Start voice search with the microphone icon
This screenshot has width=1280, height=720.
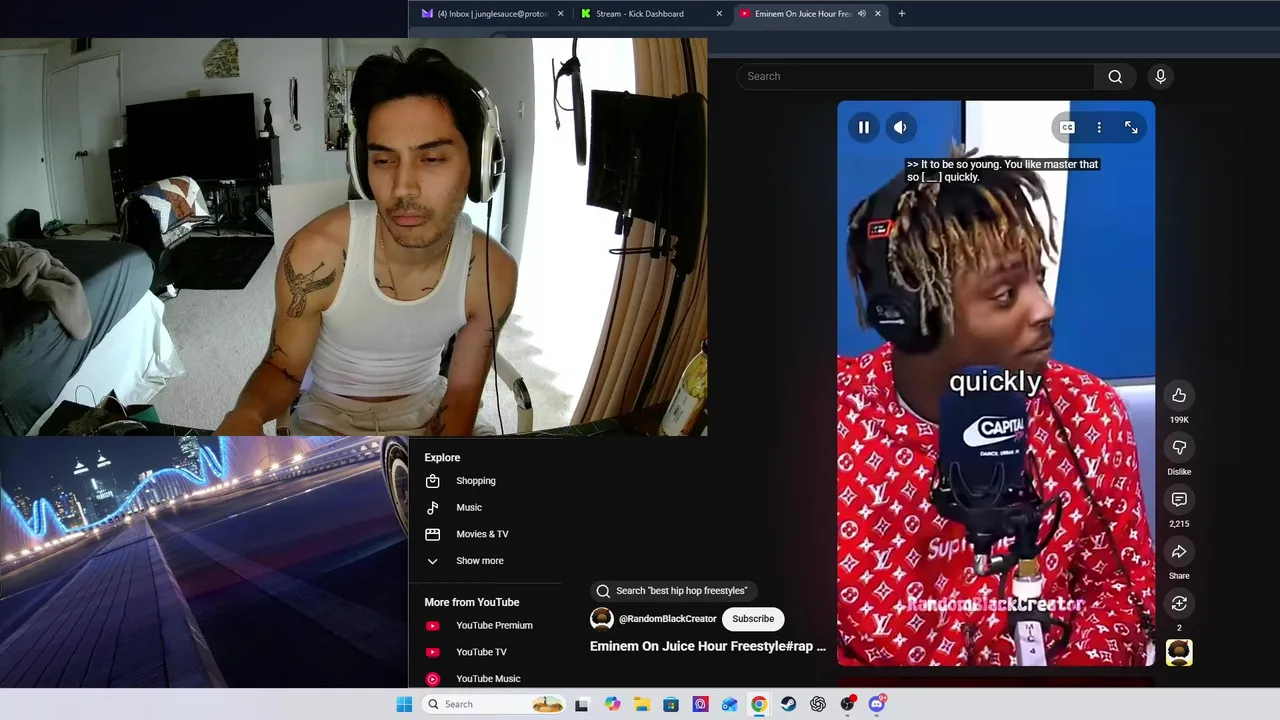point(1160,76)
